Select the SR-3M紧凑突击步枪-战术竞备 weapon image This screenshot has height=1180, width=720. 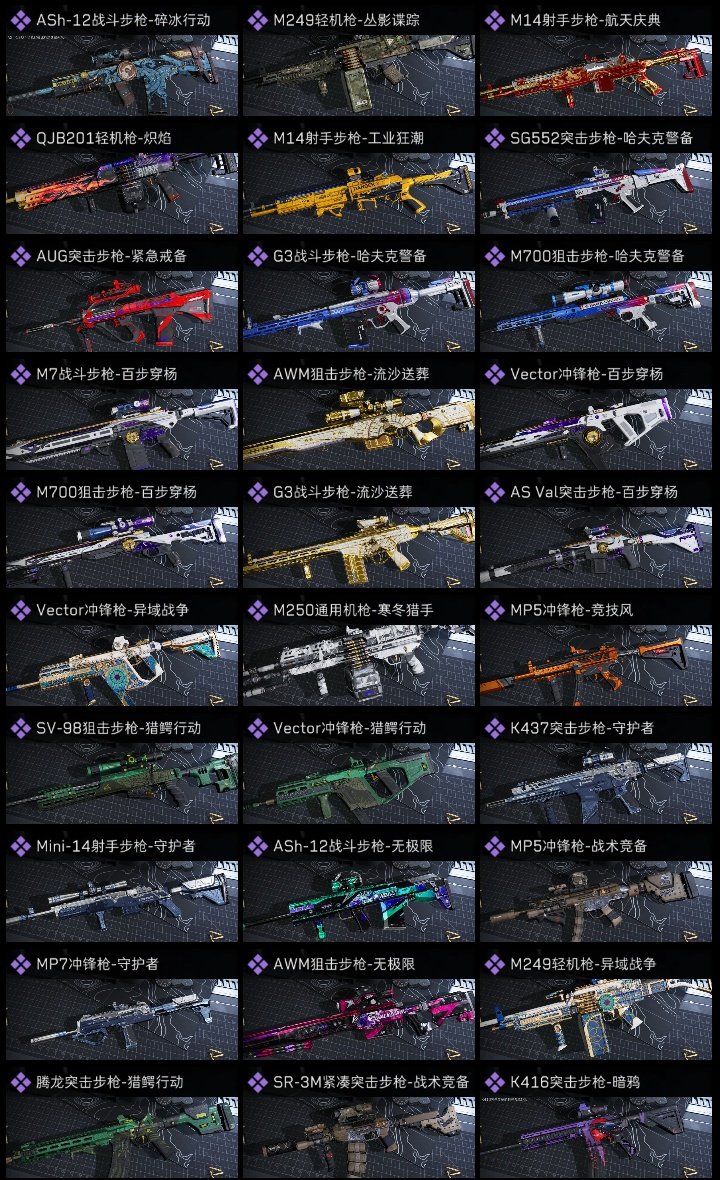[359, 1137]
